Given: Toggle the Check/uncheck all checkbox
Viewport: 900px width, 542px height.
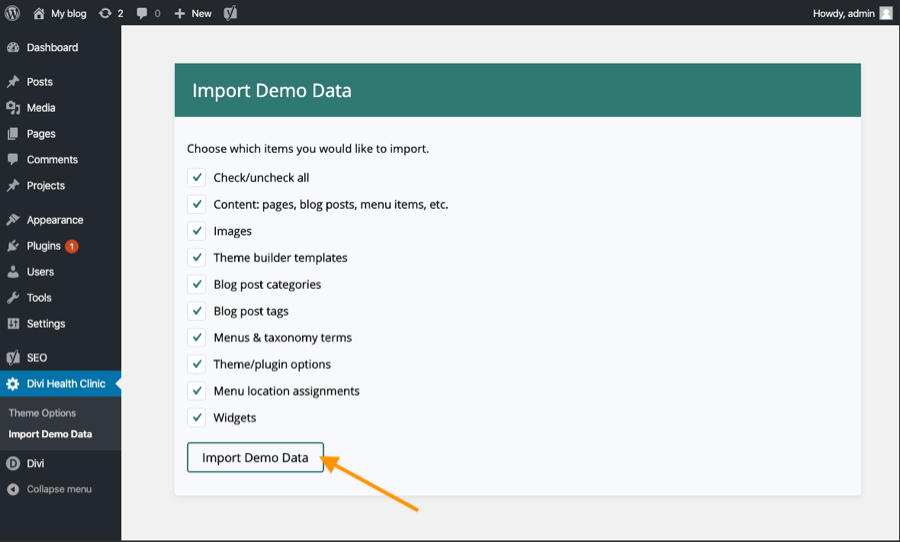Looking at the screenshot, I should click(x=196, y=177).
